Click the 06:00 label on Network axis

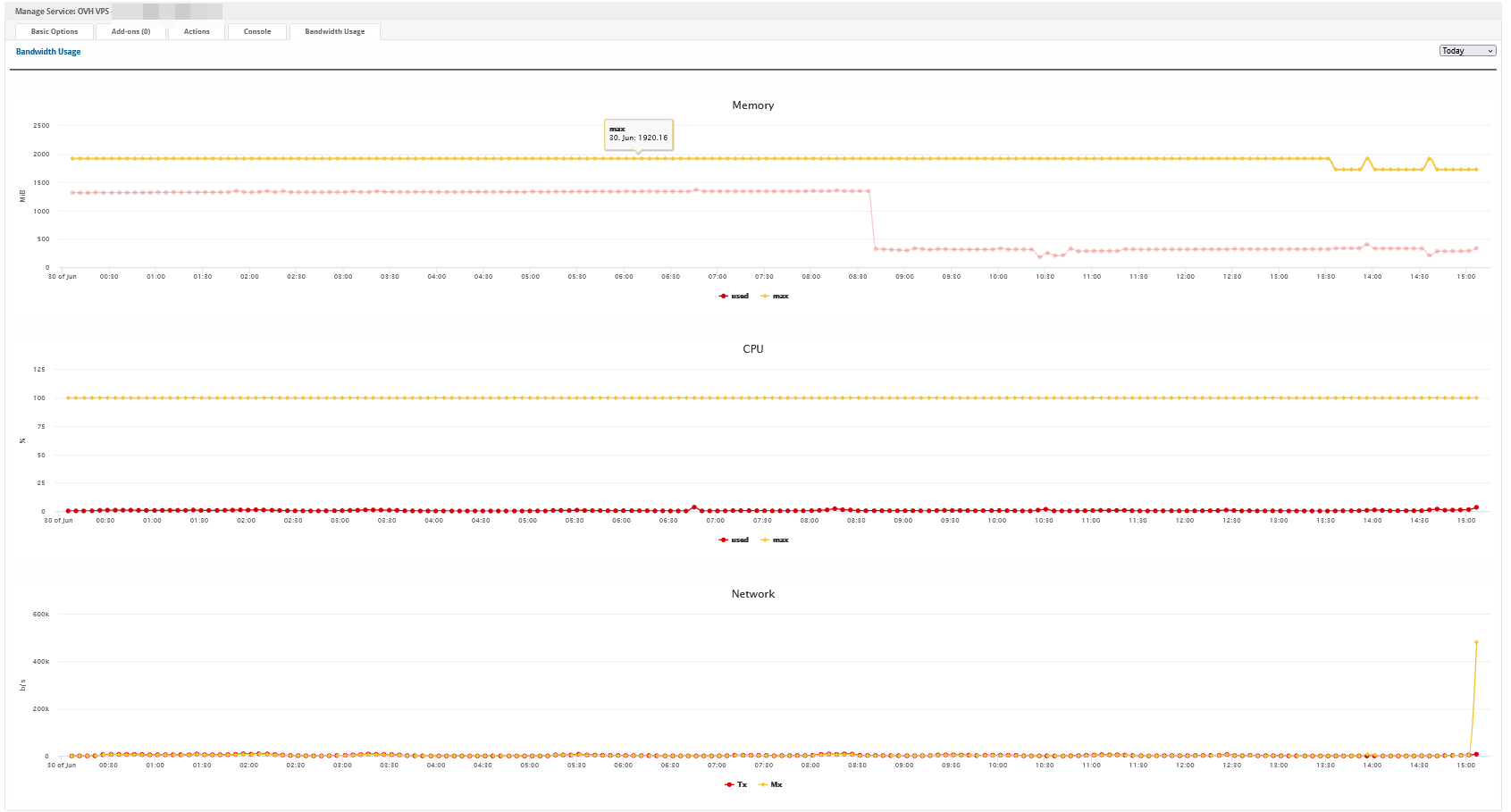point(624,766)
